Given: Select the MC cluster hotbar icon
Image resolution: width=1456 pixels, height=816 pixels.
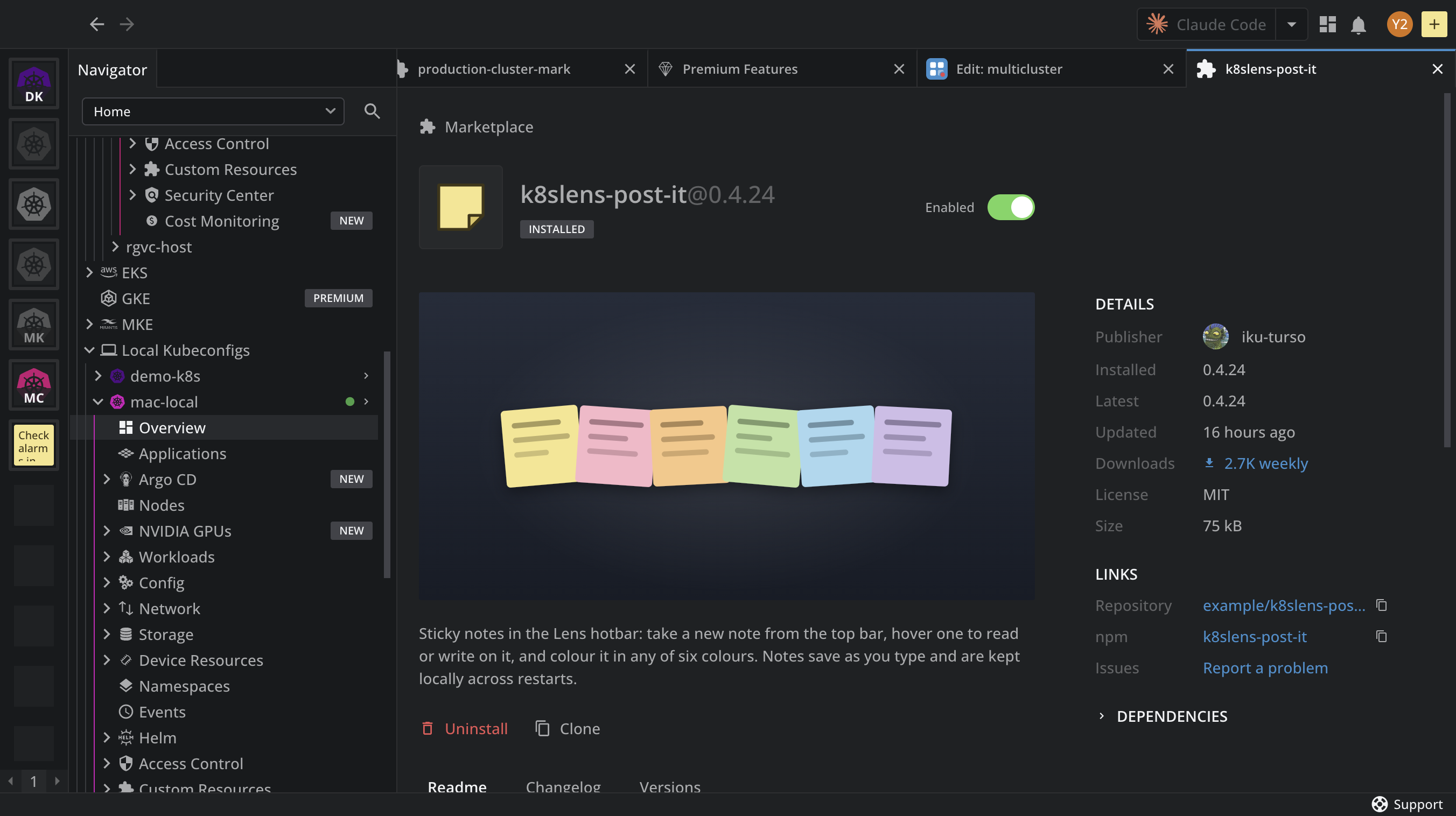Looking at the screenshot, I should click(x=34, y=385).
